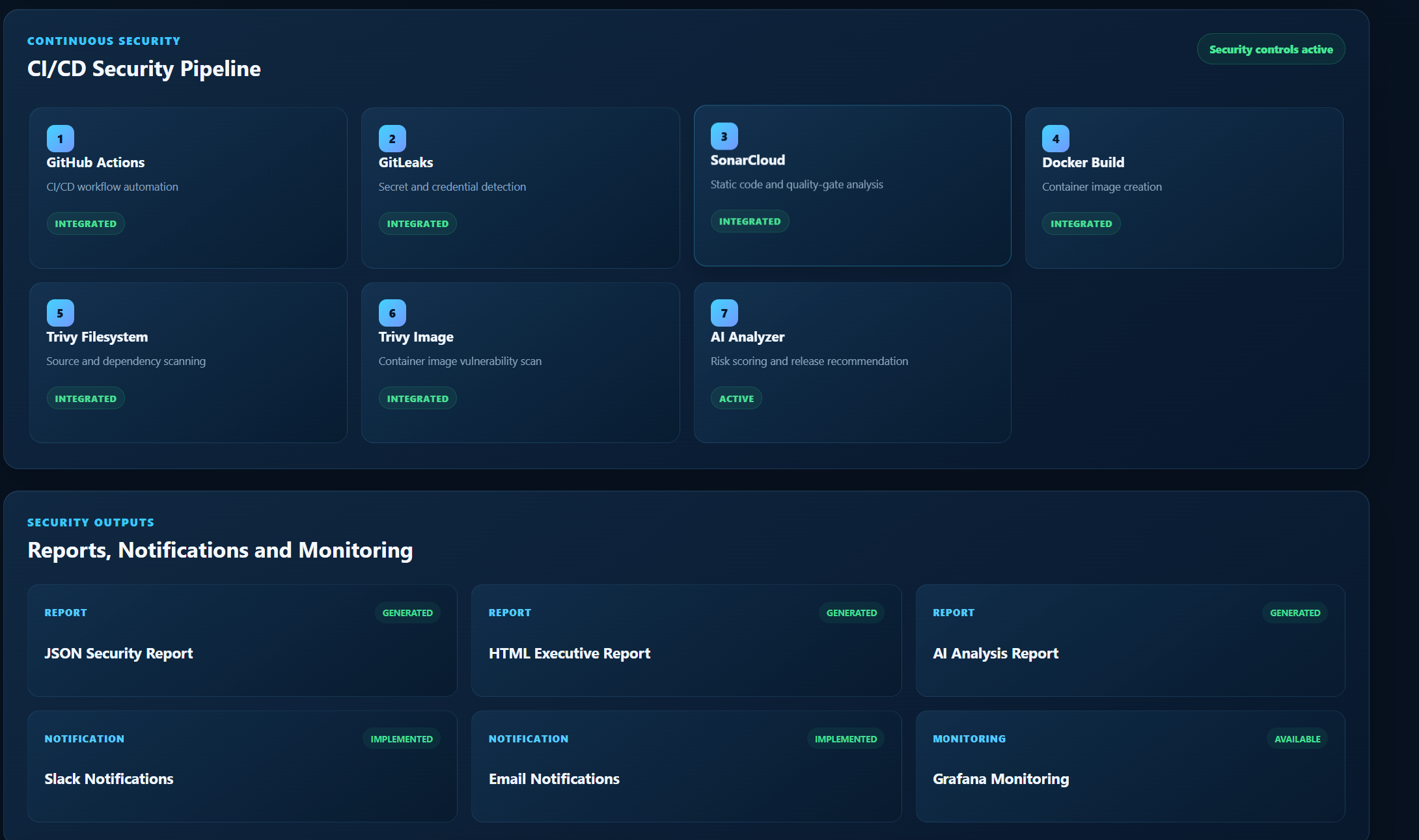Image resolution: width=1419 pixels, height=840 pixels.
Task: Click the step 3 badge for SonarCloud
Action: point(724,136)
